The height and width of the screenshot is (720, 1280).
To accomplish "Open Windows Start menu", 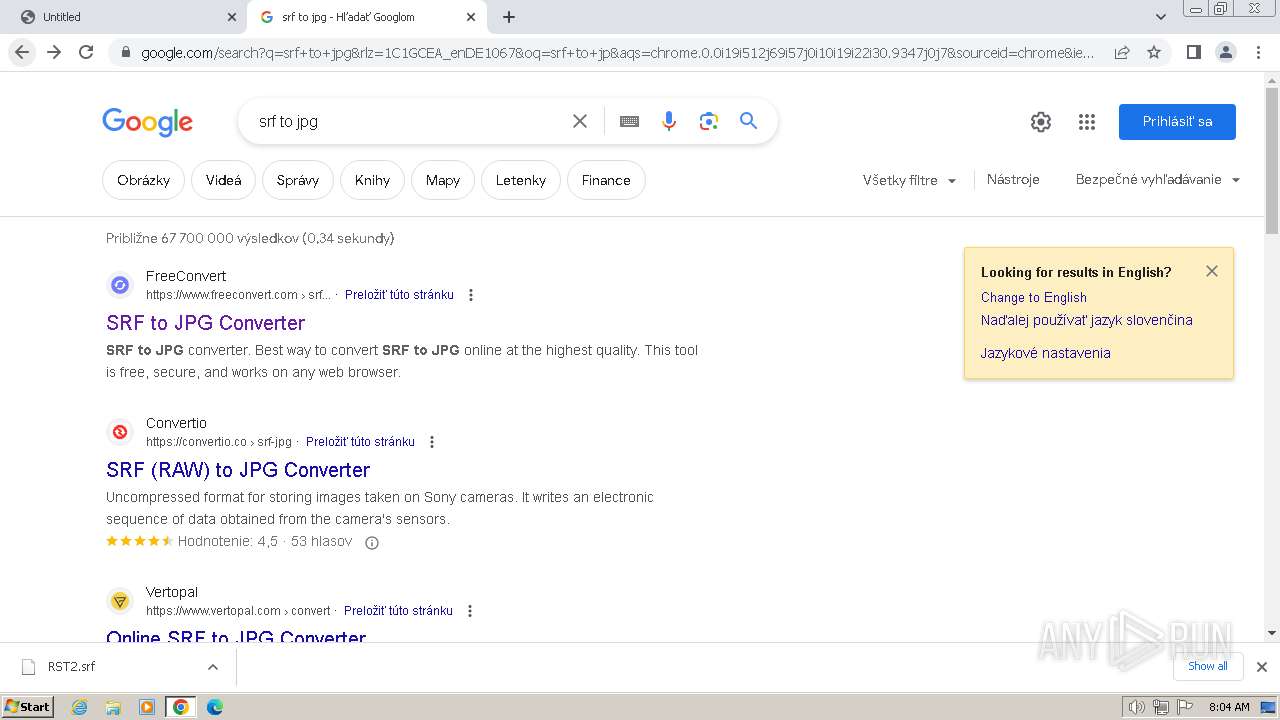I will pos(28,707).
